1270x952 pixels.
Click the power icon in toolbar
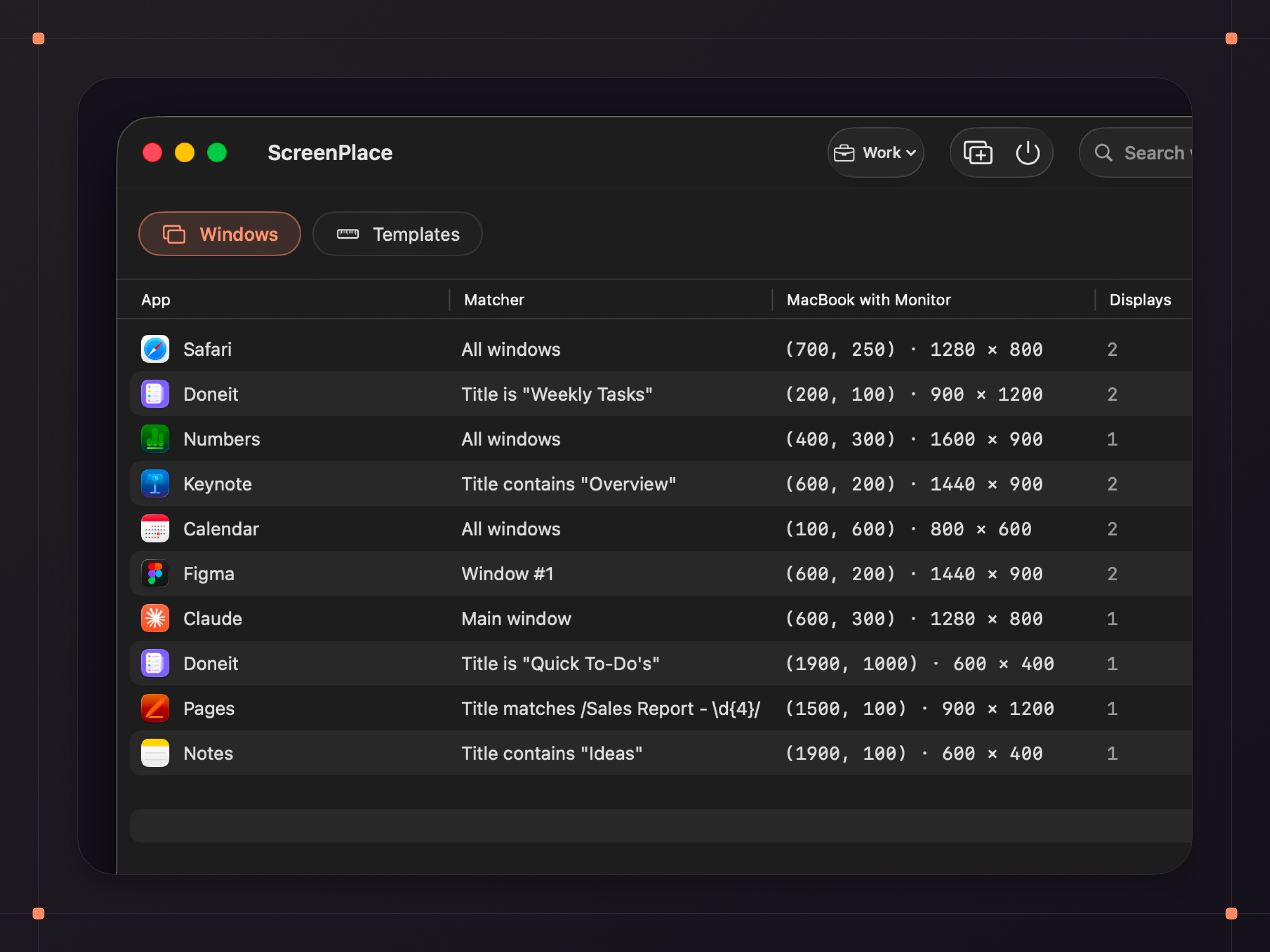coord(1028,153)
